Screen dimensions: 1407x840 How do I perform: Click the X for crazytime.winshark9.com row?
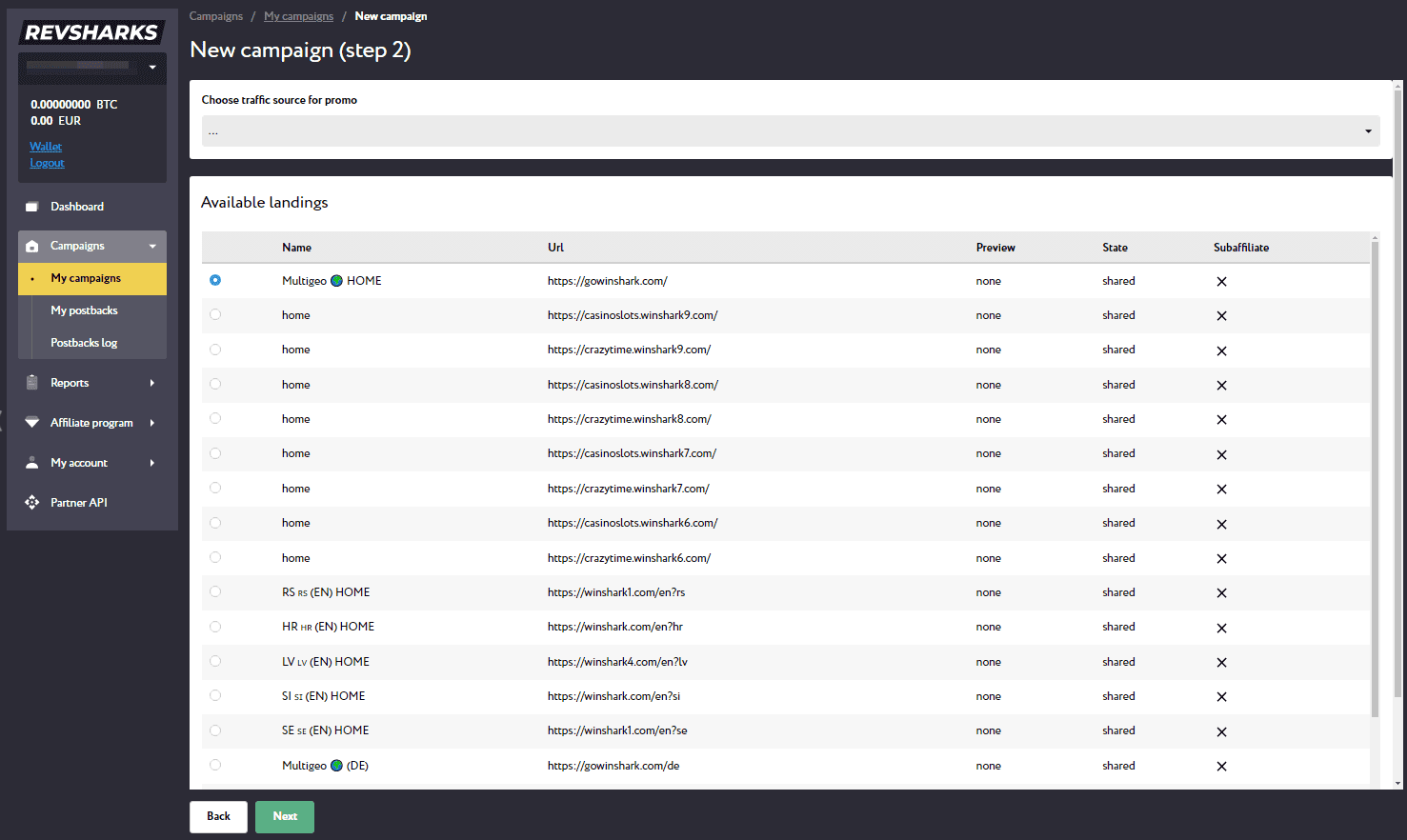[1221, 350]
